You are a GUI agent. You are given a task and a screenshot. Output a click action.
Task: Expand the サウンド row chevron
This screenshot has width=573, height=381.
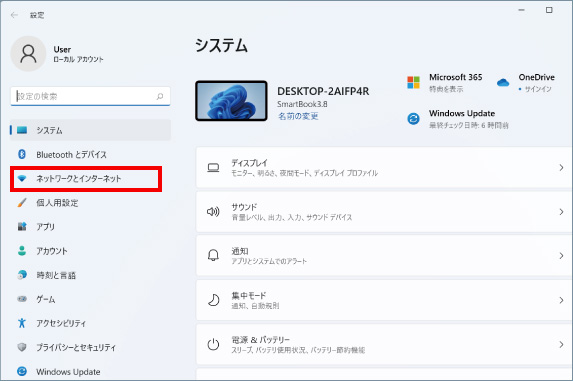click(561, 212)
